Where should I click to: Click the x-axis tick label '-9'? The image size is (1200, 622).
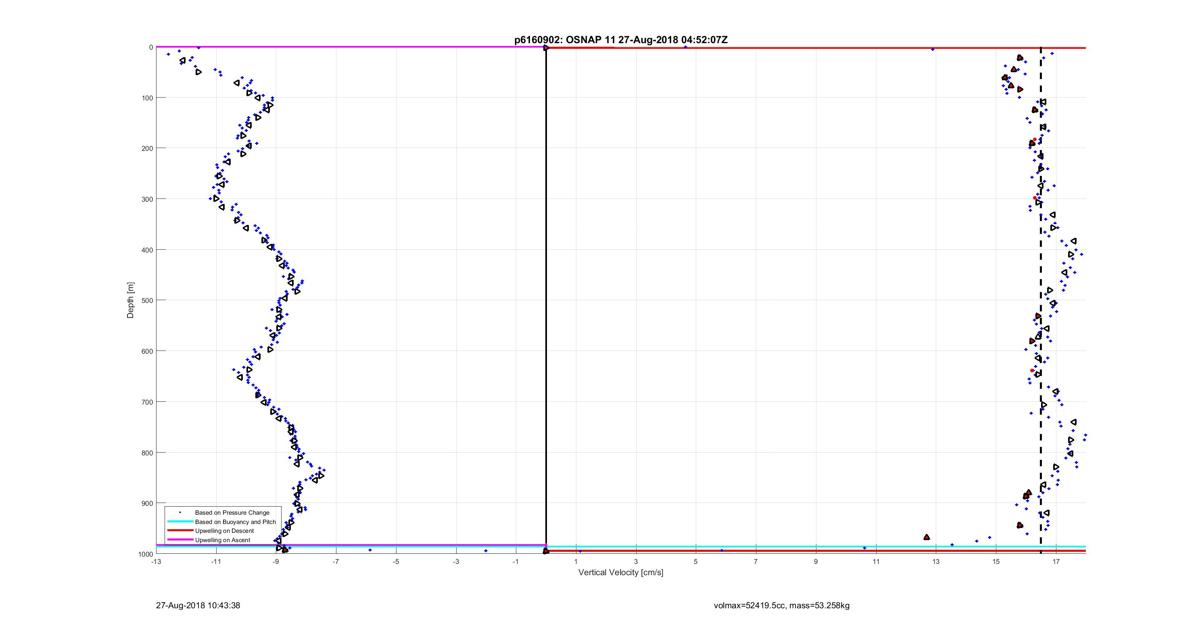tap(276, 562)
